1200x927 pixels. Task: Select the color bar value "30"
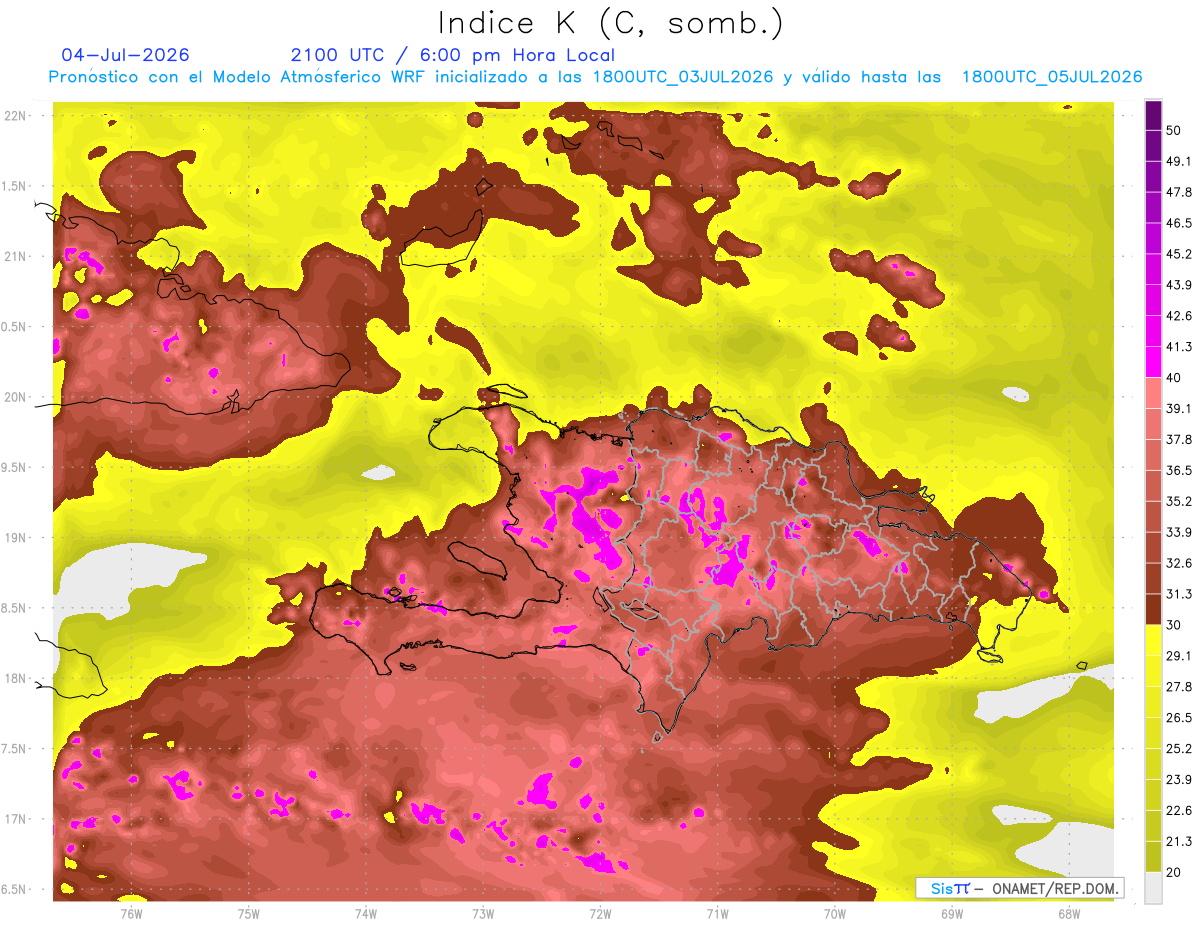pos(1175,625)
